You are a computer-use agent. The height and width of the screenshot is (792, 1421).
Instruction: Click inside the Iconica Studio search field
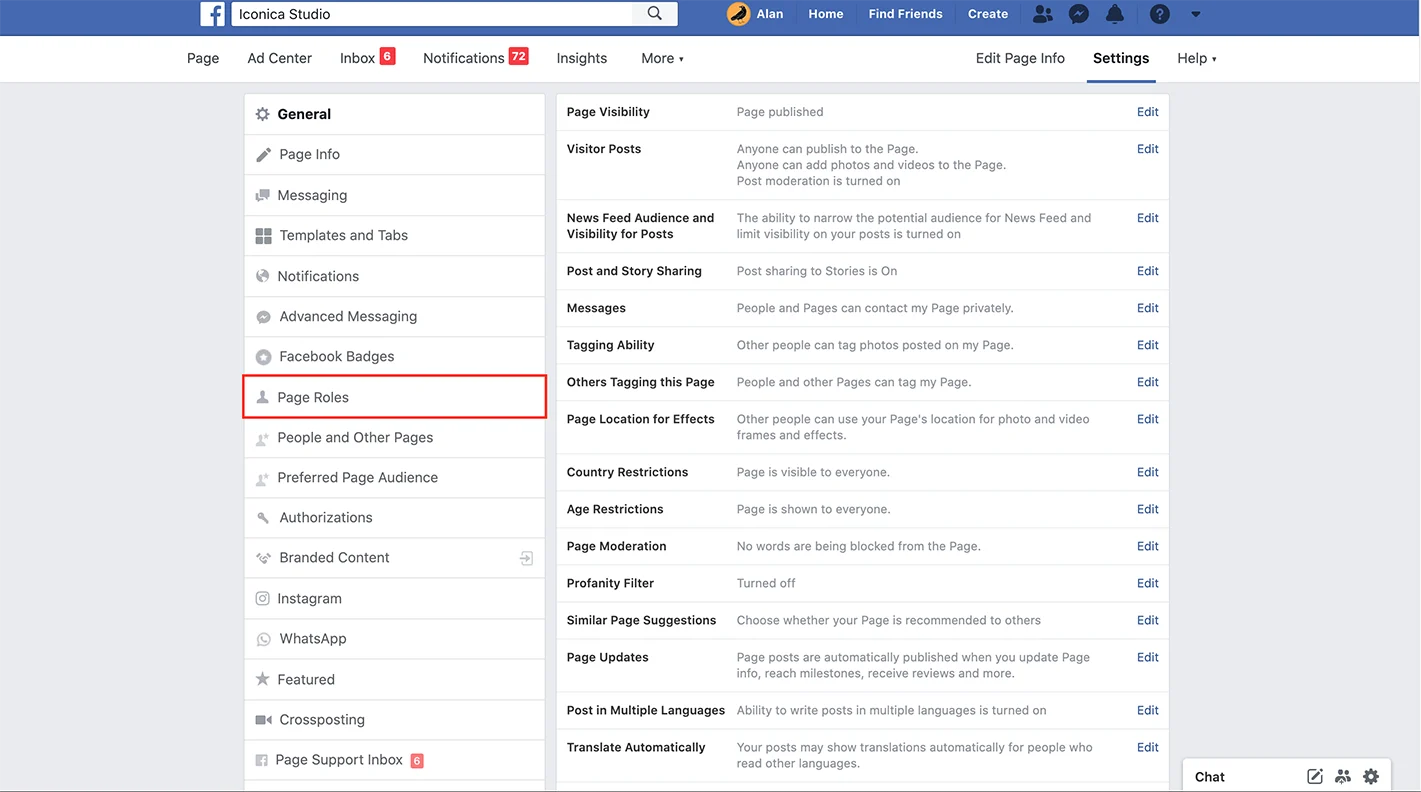(x=432, y=14)
